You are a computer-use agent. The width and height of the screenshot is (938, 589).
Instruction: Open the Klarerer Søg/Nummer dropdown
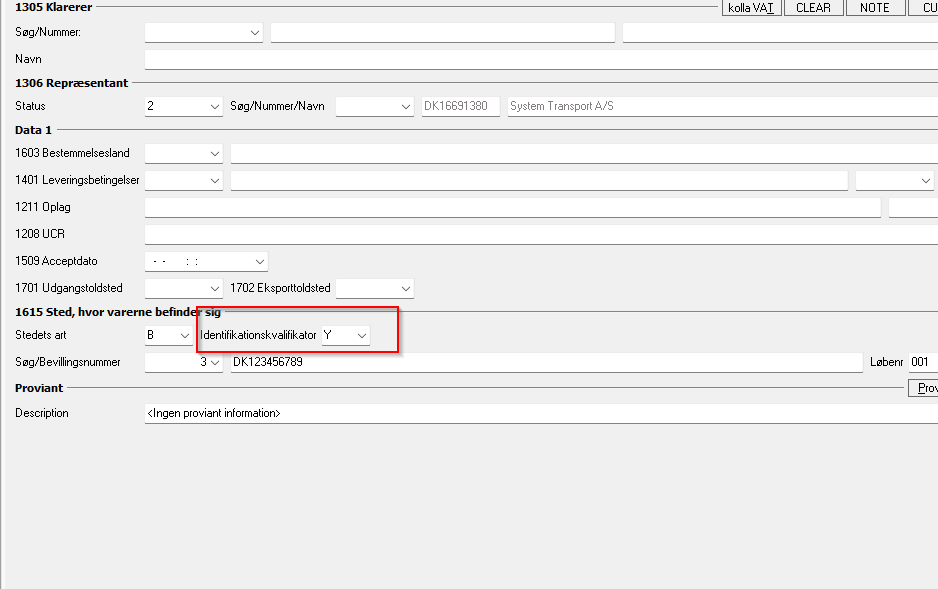click(255, 33)
